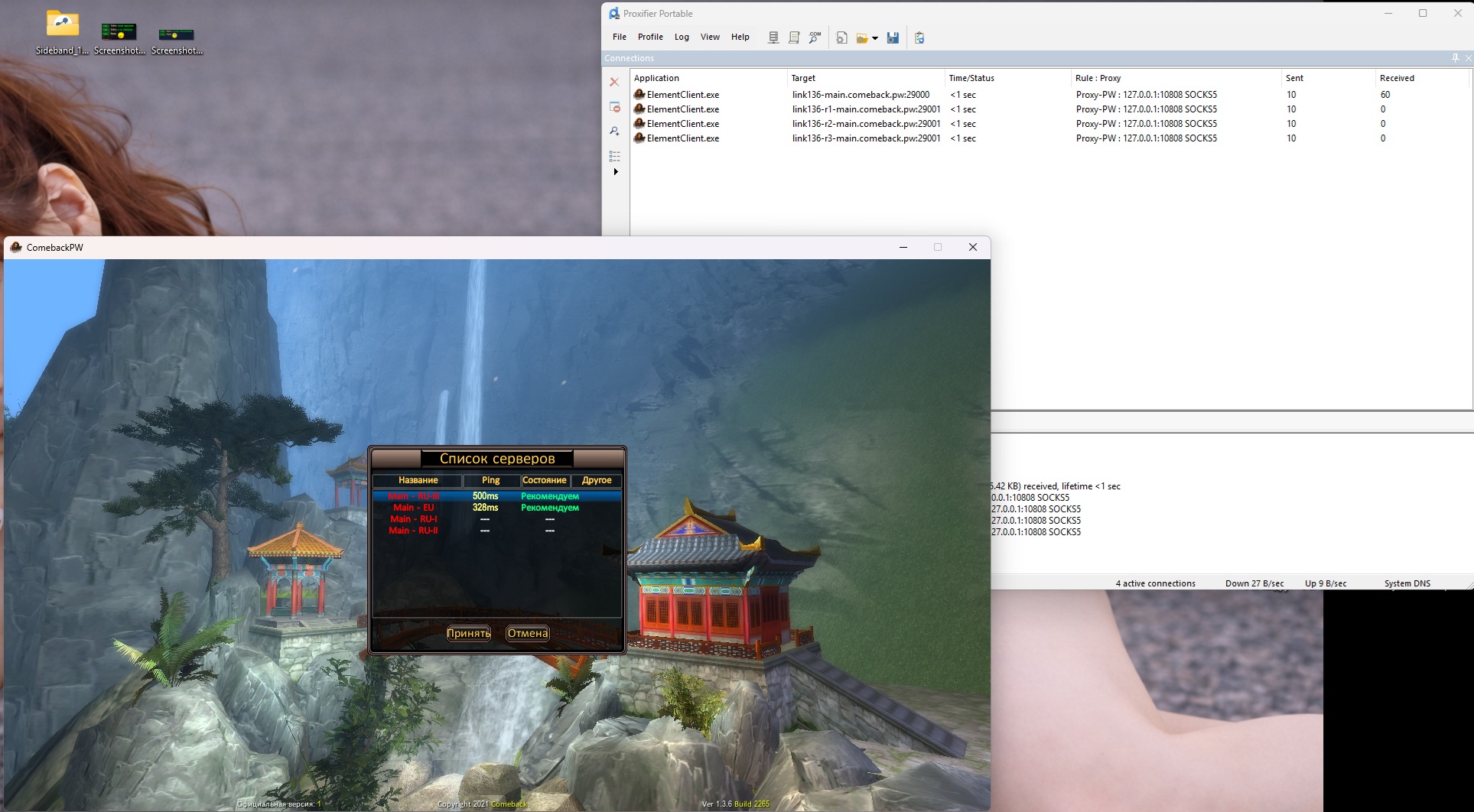The width and height of the screenshot is (1474, 812).
Task: Maximize the Proxifier Portable window
Action: (x=1423, y=13)
